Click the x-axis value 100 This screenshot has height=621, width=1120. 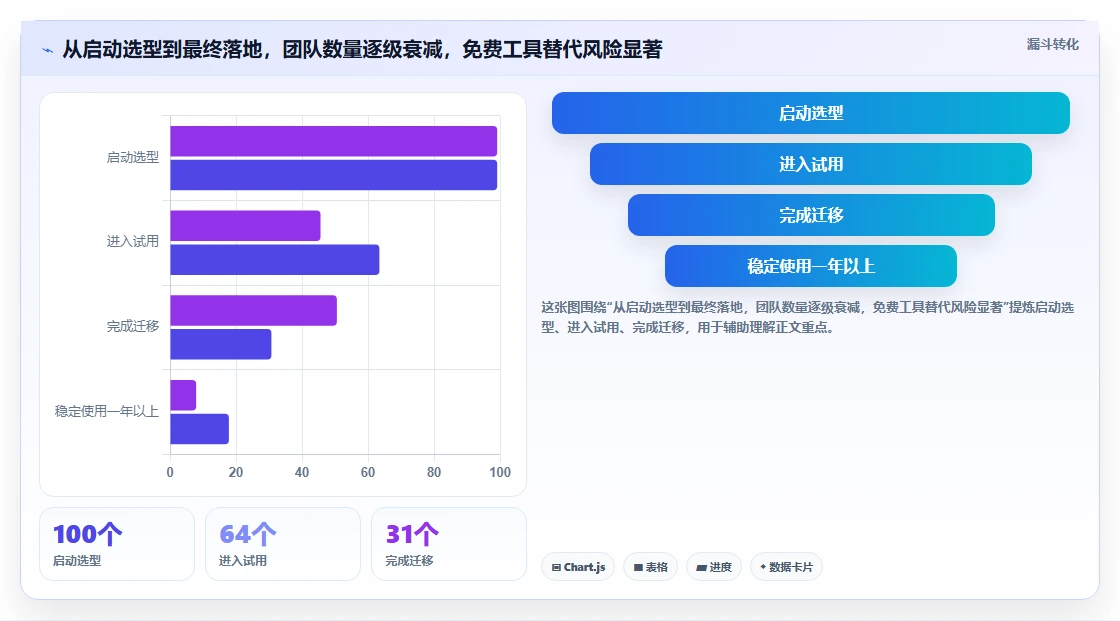pos(500,472)
